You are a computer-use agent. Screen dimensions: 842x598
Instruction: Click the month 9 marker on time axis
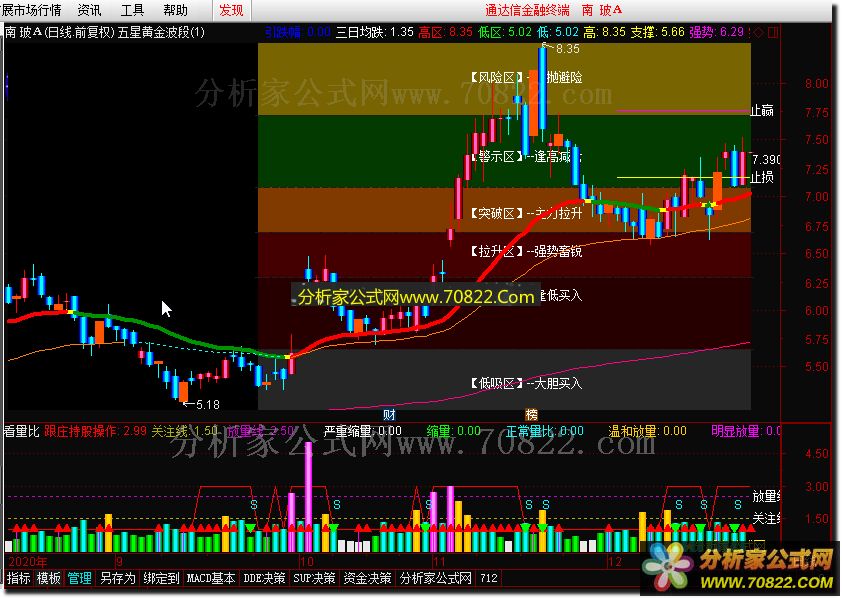point(119,562)
